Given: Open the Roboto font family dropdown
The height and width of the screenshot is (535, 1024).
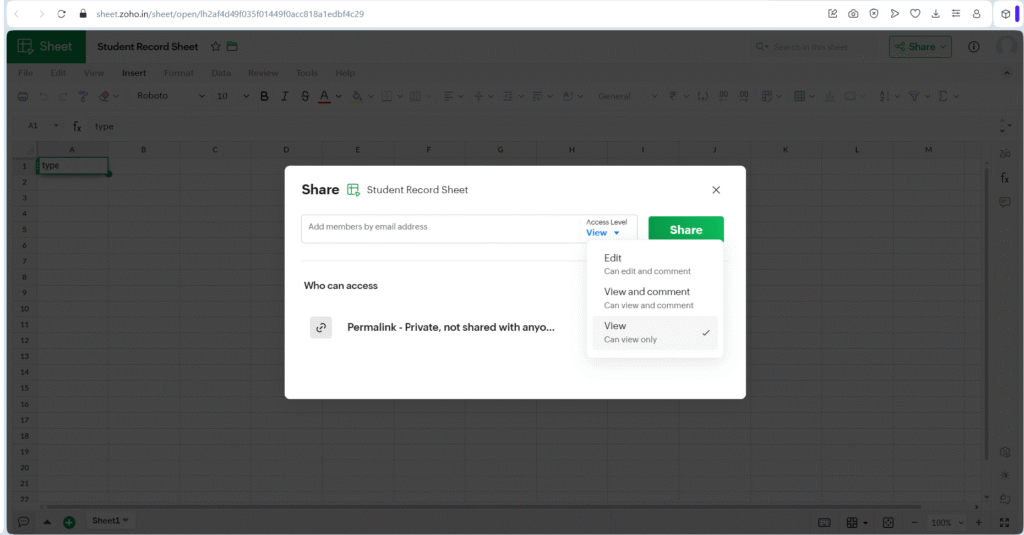Looking at the screenshot, I should (x=170, y=96).
